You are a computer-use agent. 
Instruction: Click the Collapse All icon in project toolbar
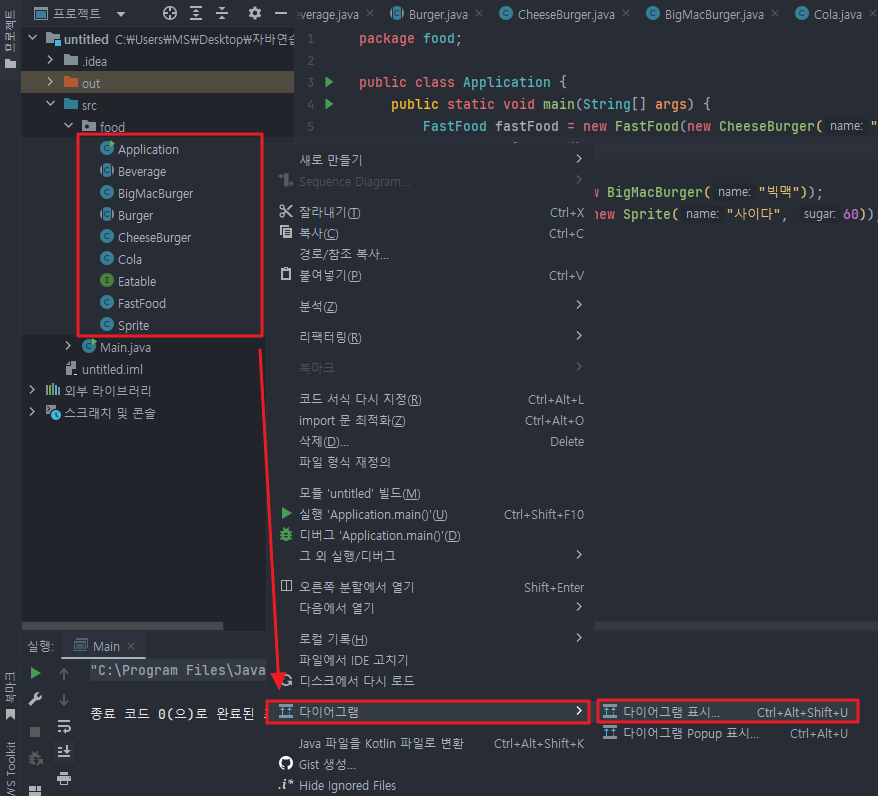[222, 13]
